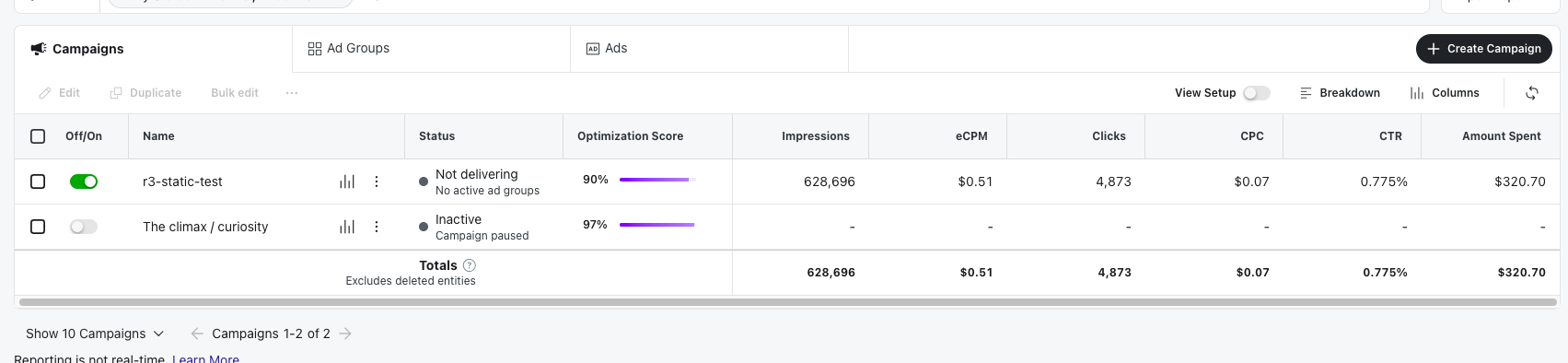Click the Learn More link
This screenshot has width=1568, height=363.
205,358
